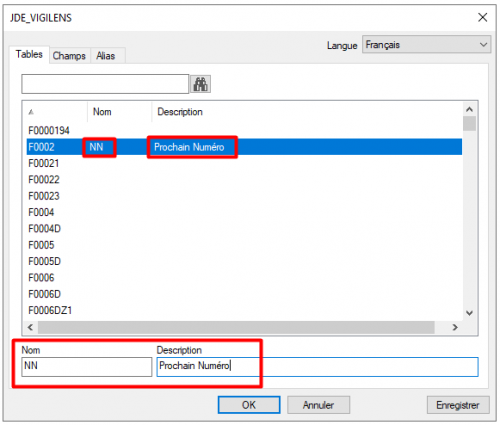Switch to the Champs tab

pos(69,55)
